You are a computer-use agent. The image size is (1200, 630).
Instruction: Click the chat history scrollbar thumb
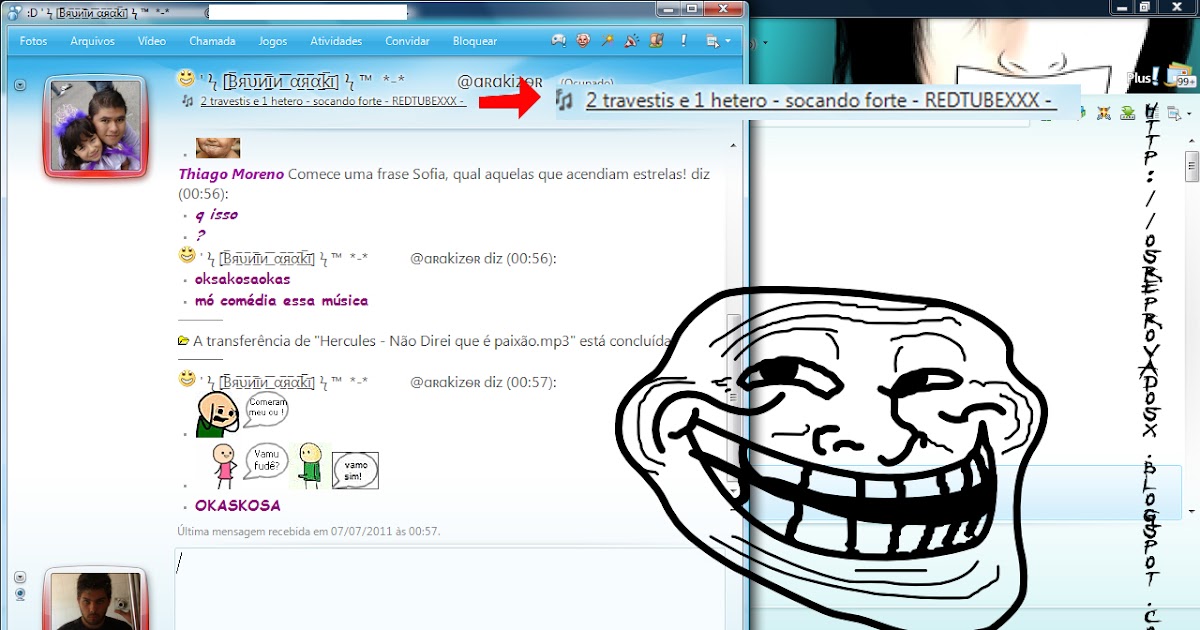[733, 400]
